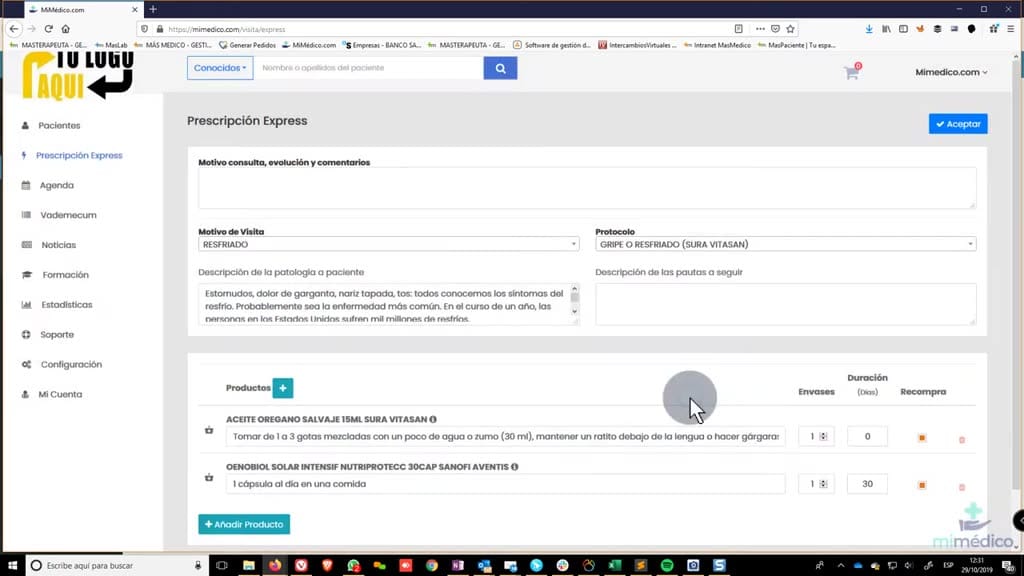Click the Windows taskbar search box
The height and width of the screenshot is (576, 1024).
(116, 566)
